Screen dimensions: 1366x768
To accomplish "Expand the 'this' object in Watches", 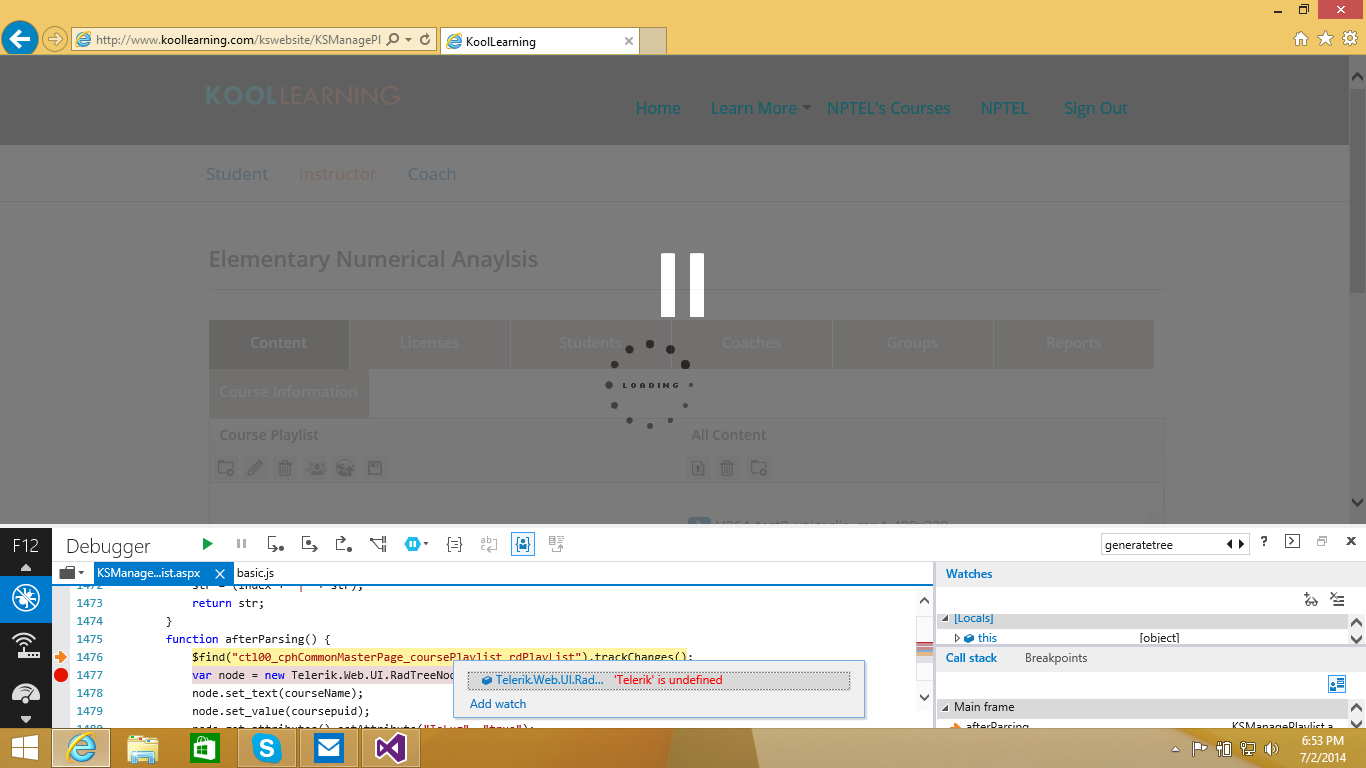I will click(x=957, y=638).
